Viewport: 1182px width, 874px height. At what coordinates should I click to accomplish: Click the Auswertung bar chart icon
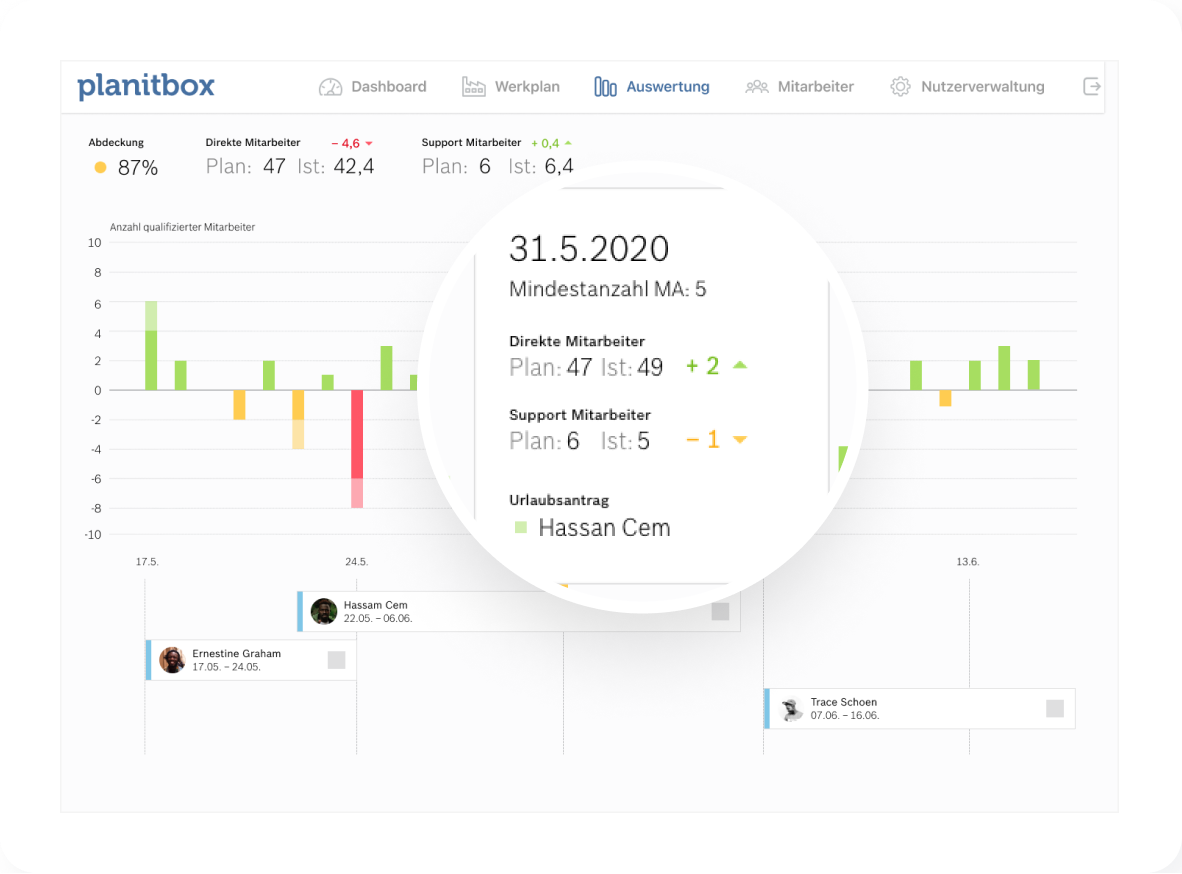click(x=605, y=87)
